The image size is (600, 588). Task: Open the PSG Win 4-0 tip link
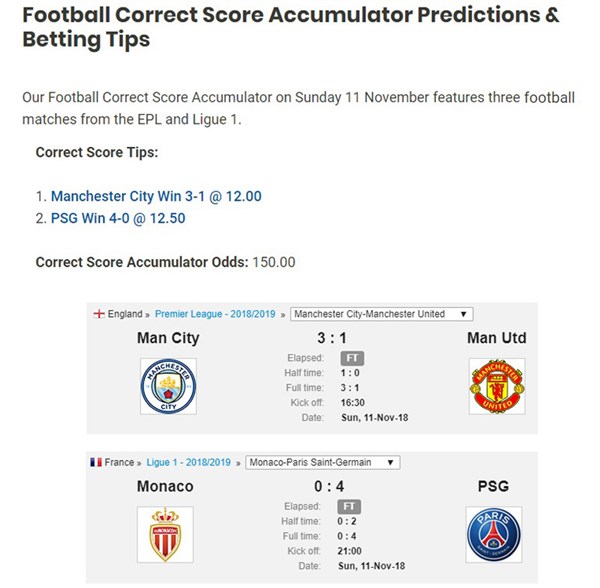pos(118,218)
